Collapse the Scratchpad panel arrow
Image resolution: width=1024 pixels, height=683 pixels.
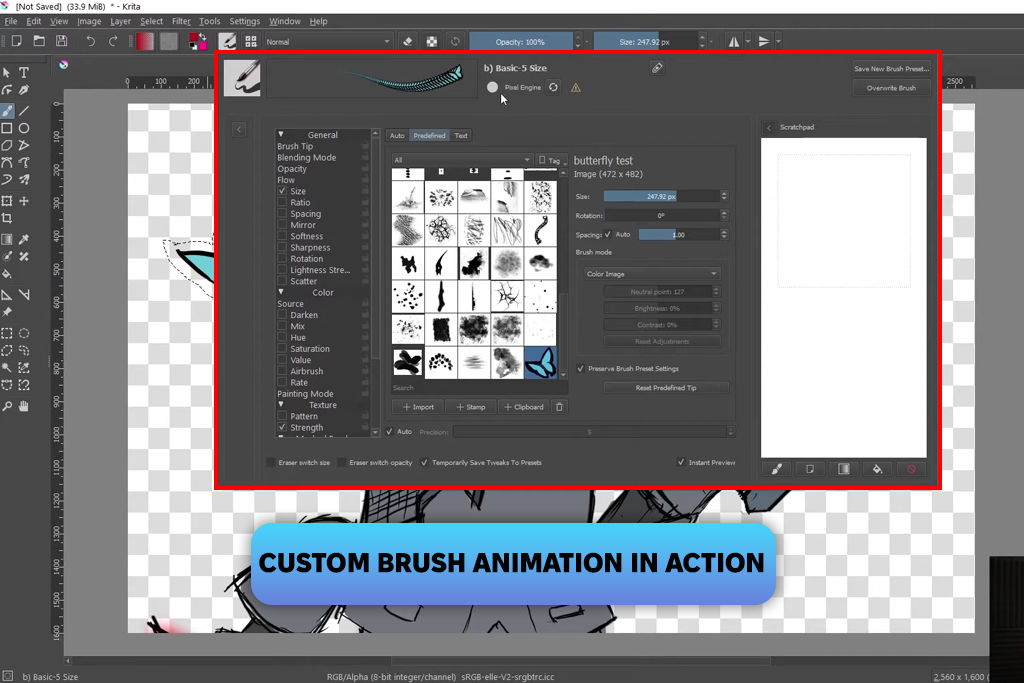(x=769, y=127)
